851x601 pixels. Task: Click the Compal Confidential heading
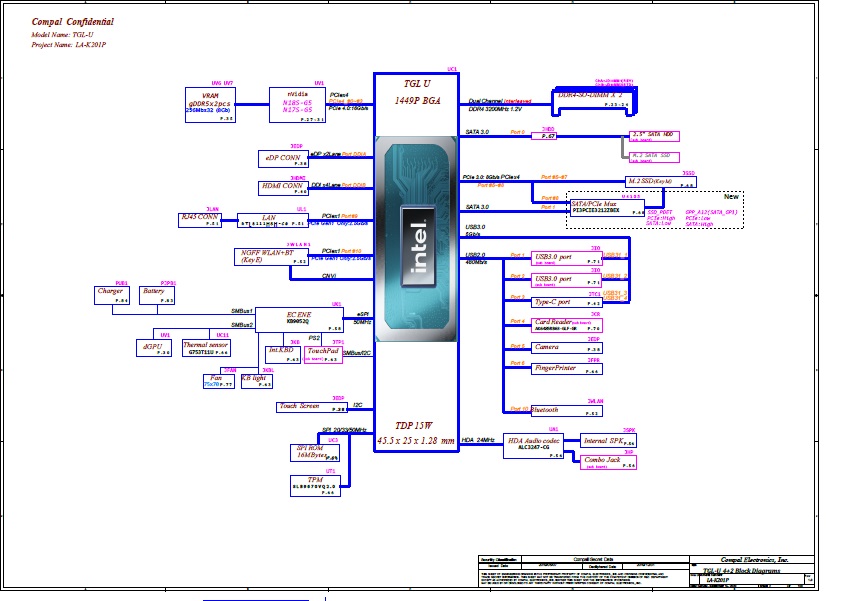(73, 22)
